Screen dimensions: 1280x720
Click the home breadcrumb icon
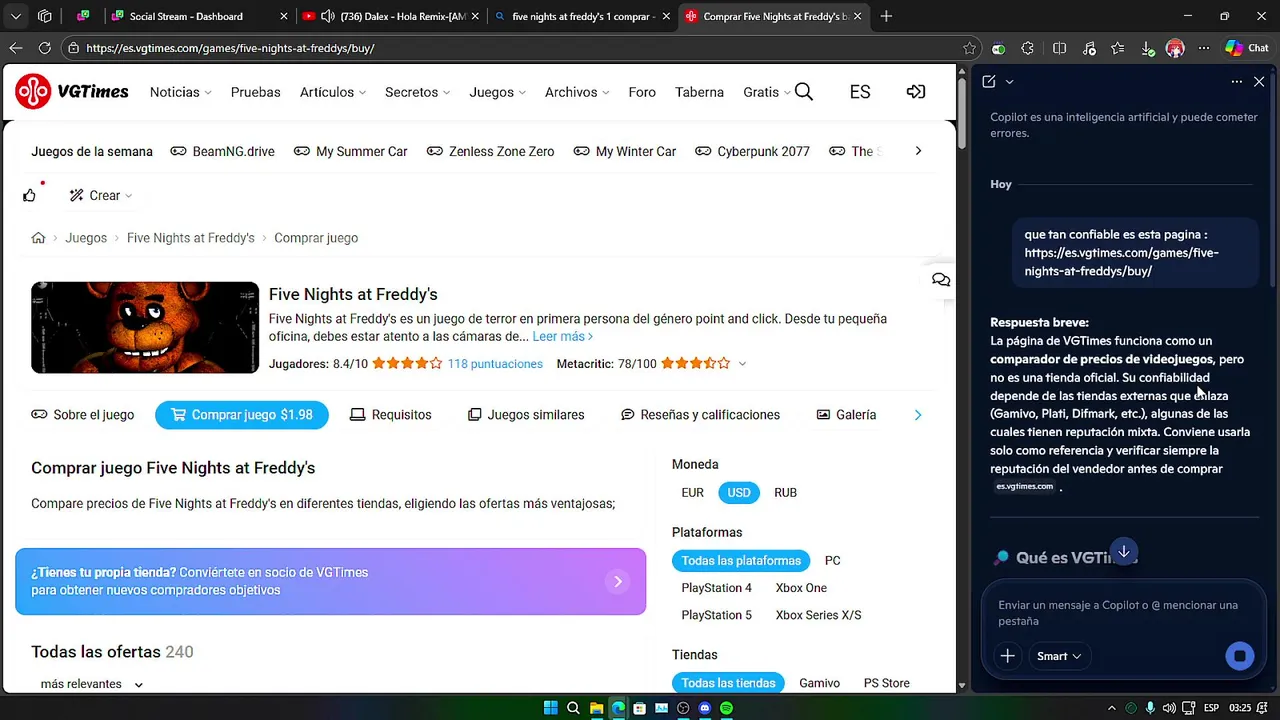click(x=38, y=238)
